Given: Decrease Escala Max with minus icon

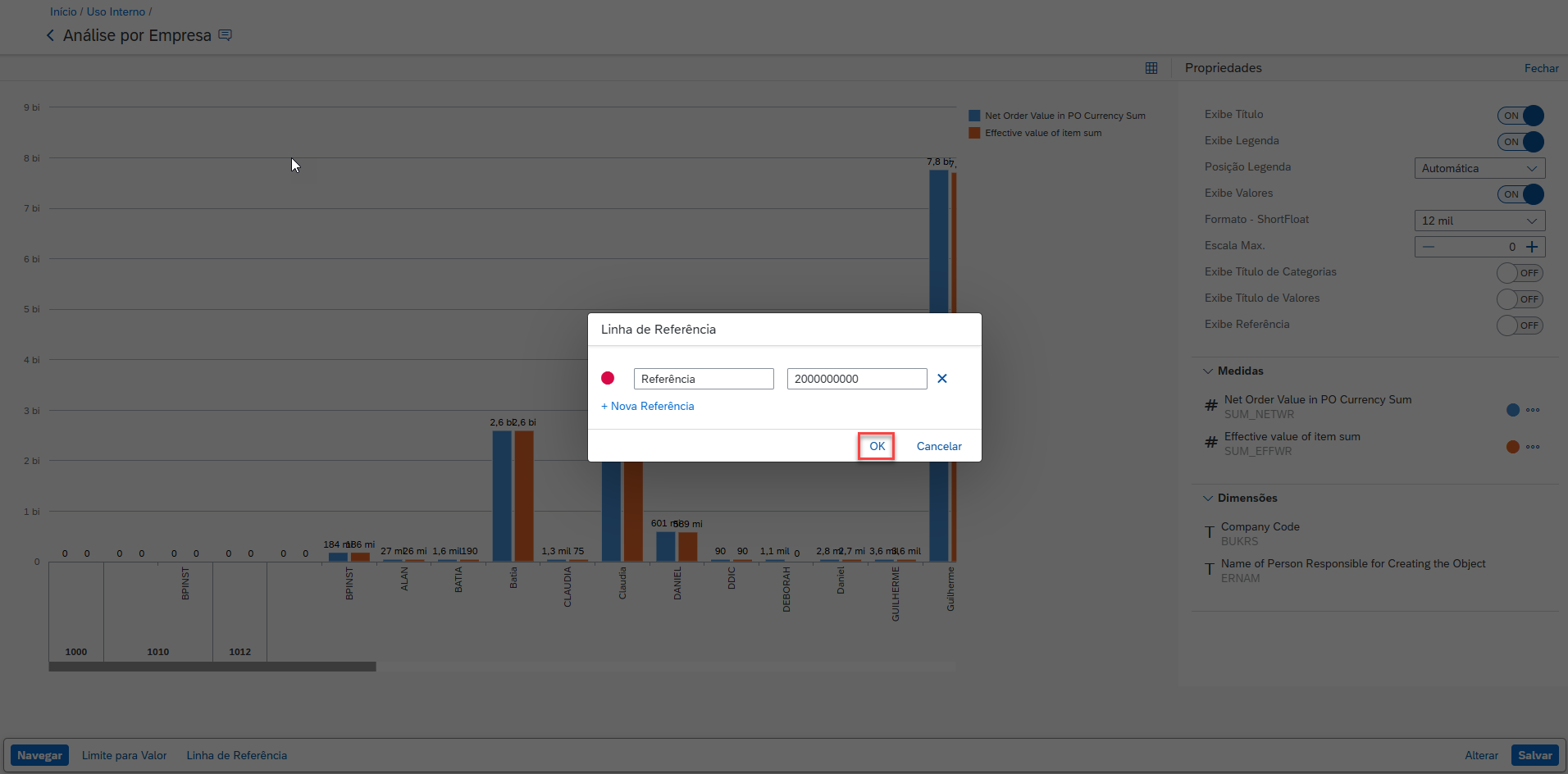Looking at the screenshot, I should pyautogui.click(x=1429, y=247).
